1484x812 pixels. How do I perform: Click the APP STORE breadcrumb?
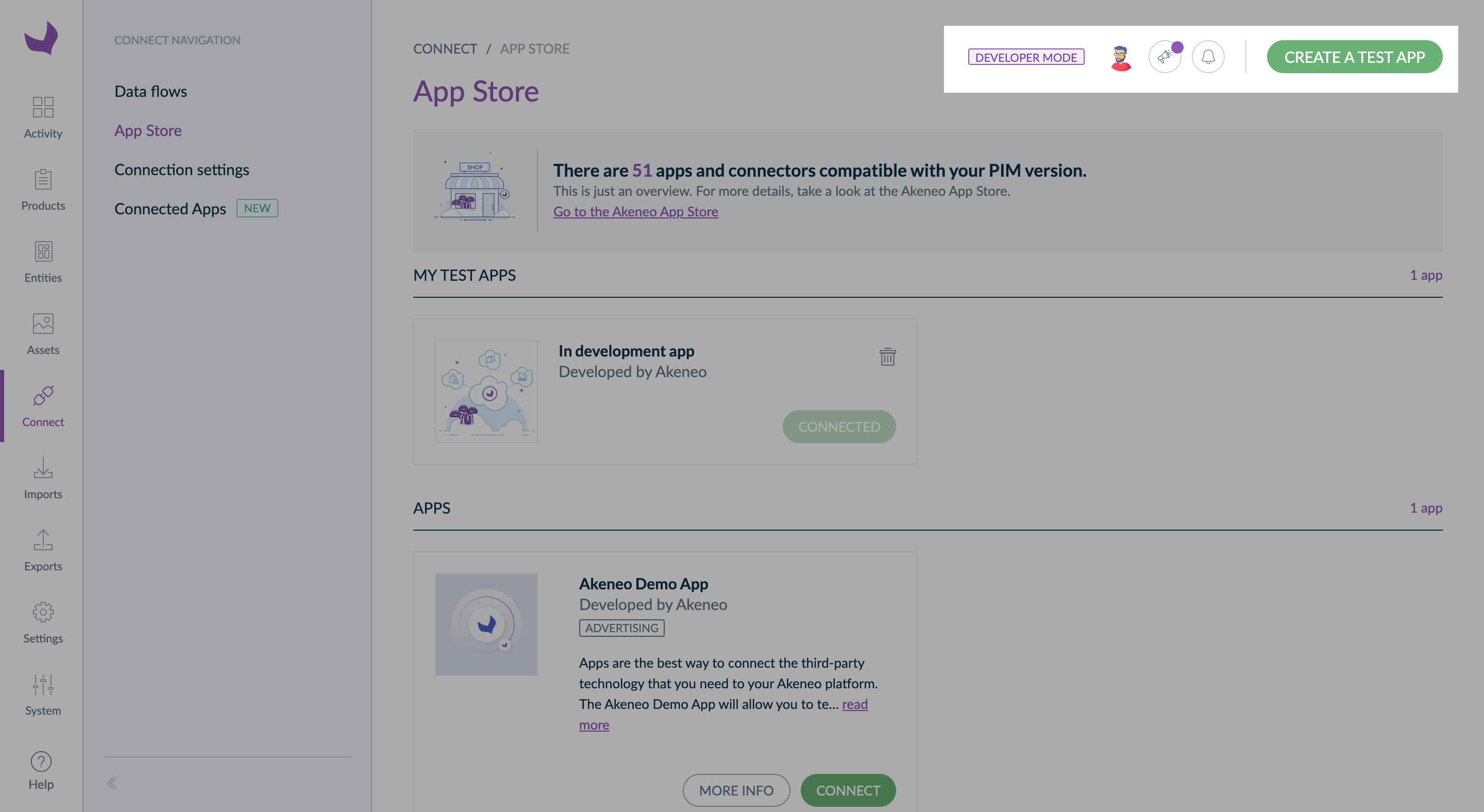pos(535,48)
